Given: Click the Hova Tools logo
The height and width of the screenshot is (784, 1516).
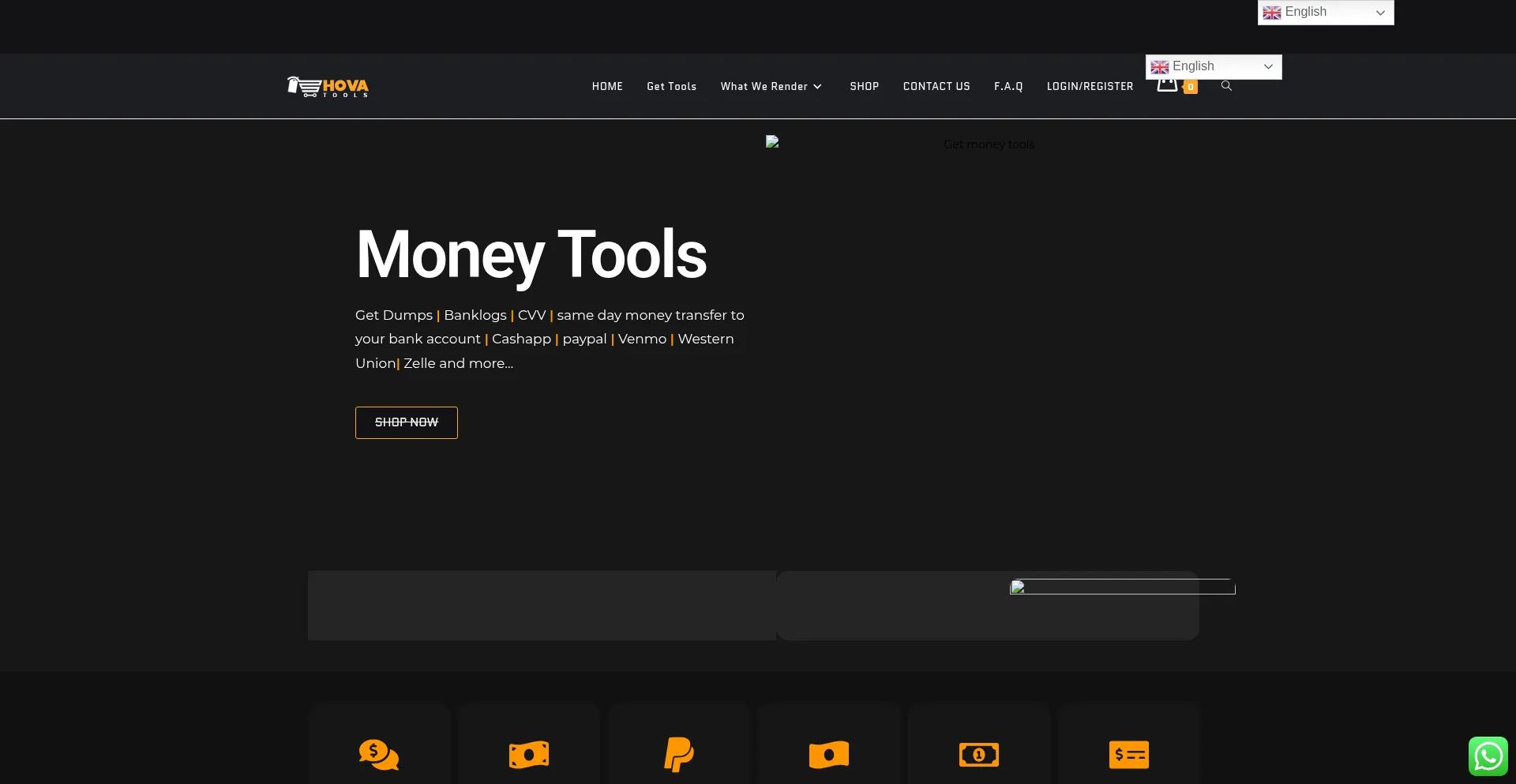Looking at the screenshot, I should [328, 87].
